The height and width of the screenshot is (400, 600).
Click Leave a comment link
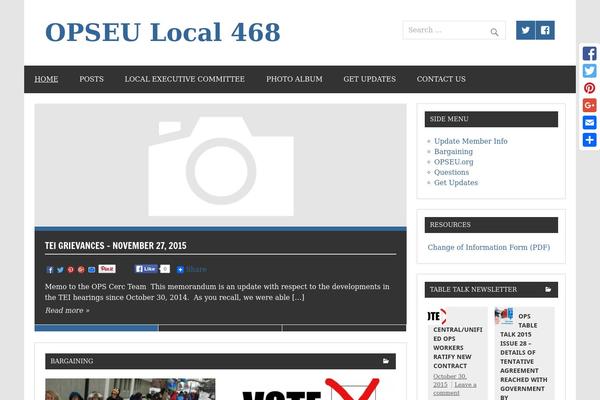point(455,389)
